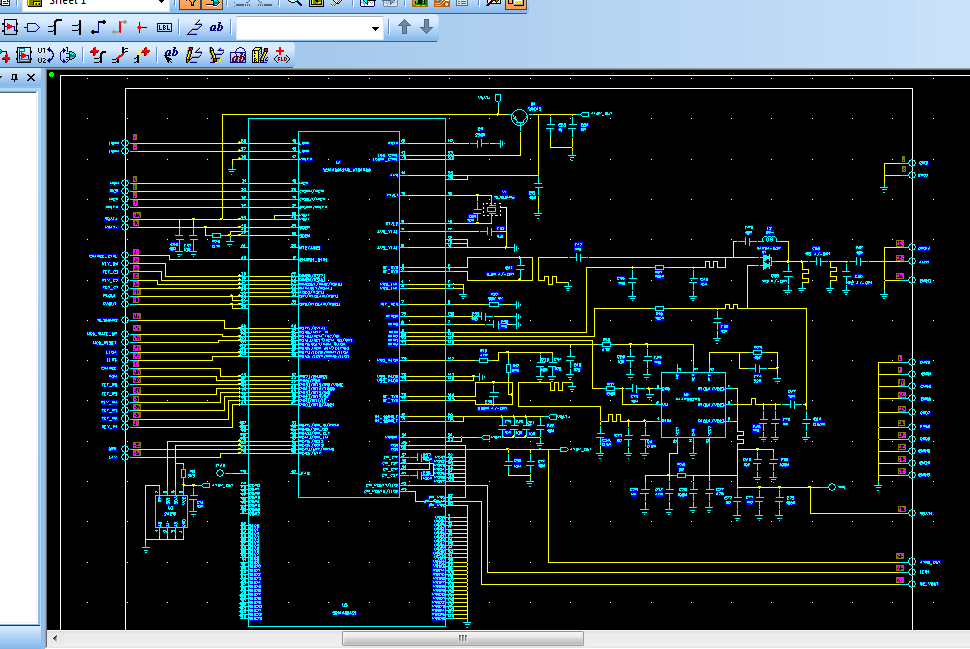This screenshot has width=970, height=649.
Task: Choose the draw line graphic tool
Action: (194, 27)
